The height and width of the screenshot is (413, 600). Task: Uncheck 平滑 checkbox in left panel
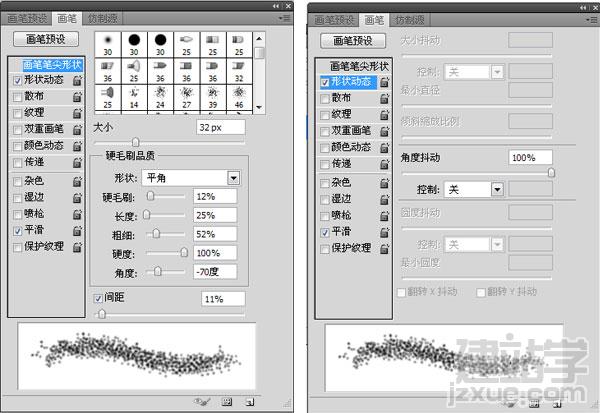point(18,231)
